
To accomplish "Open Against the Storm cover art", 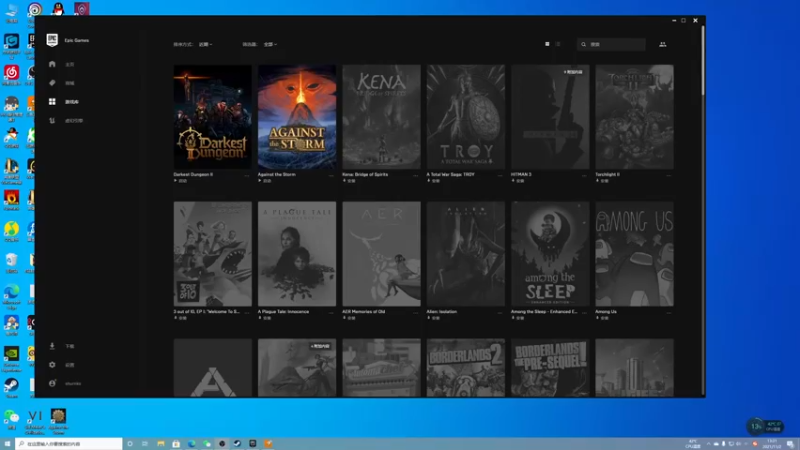I will [x=297, y=117].
